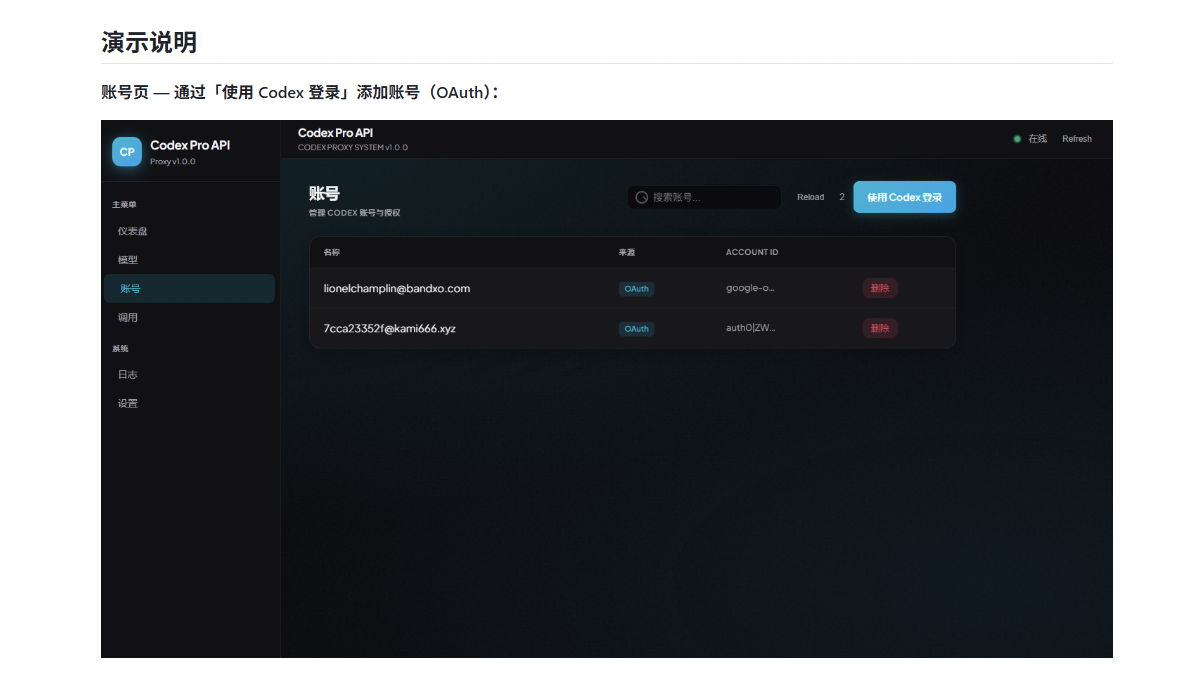The image size is (1200, 675).
Task: Select the 账号 sidebar item
Action: [x=189, y=288]
